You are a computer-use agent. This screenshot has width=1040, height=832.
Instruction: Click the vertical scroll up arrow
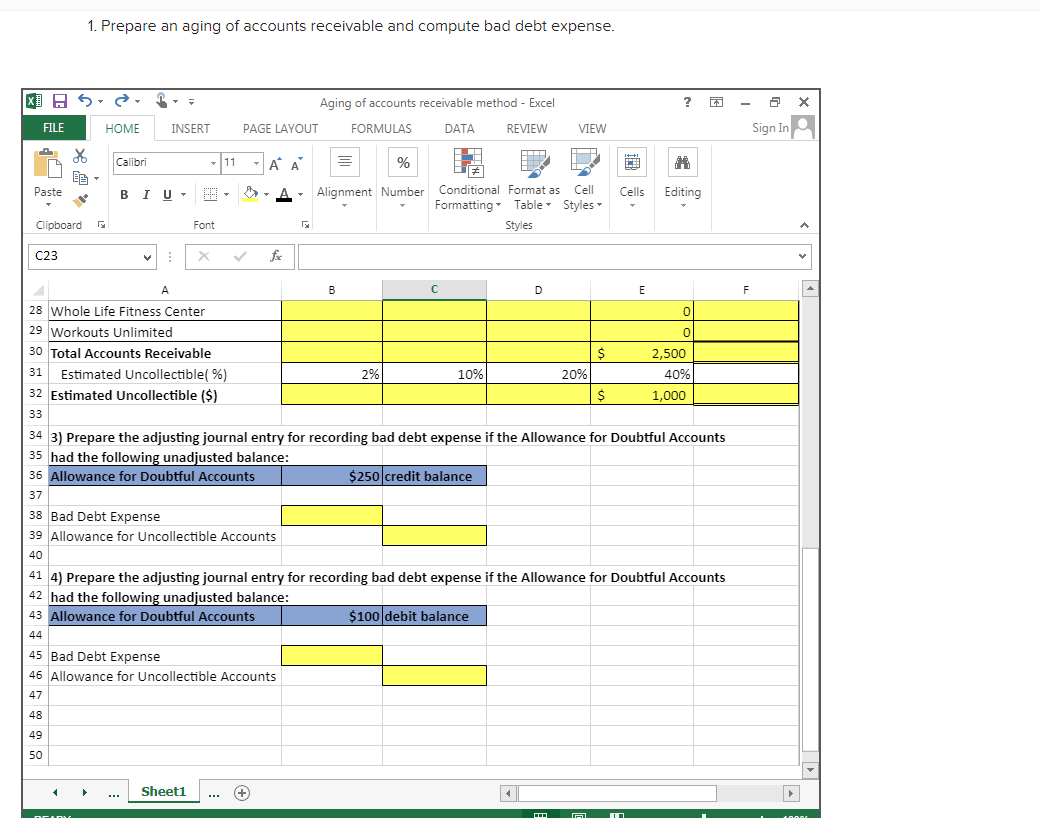[810, 289]
